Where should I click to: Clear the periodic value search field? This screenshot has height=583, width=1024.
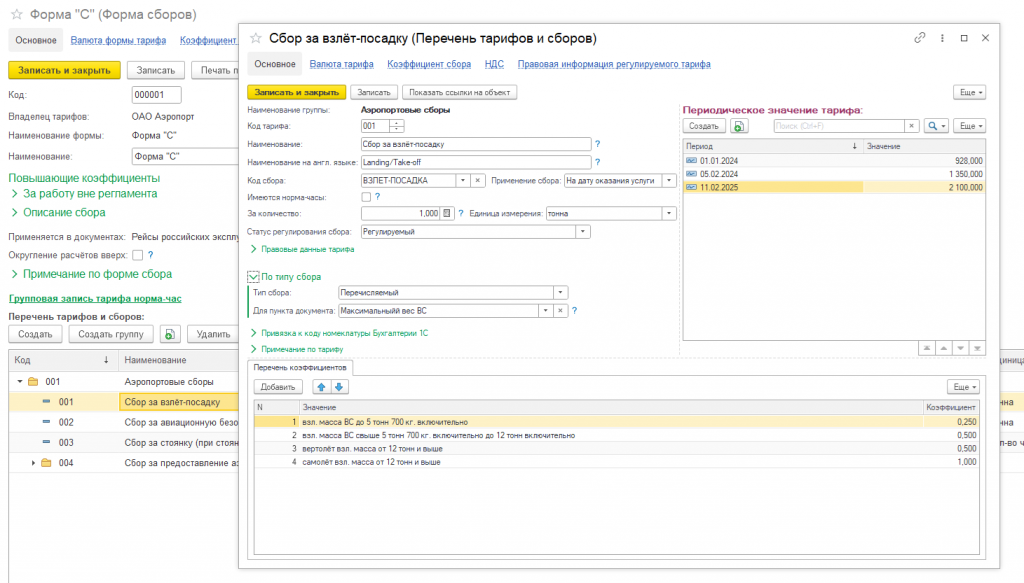tap(912, 126)
